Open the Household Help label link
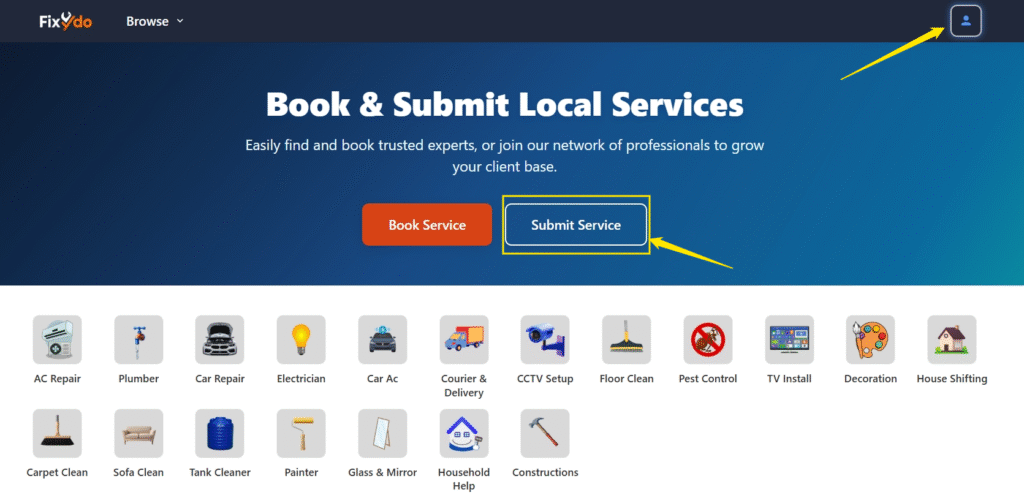This screenshot has width=1024, height=495. tap(464, 479)
